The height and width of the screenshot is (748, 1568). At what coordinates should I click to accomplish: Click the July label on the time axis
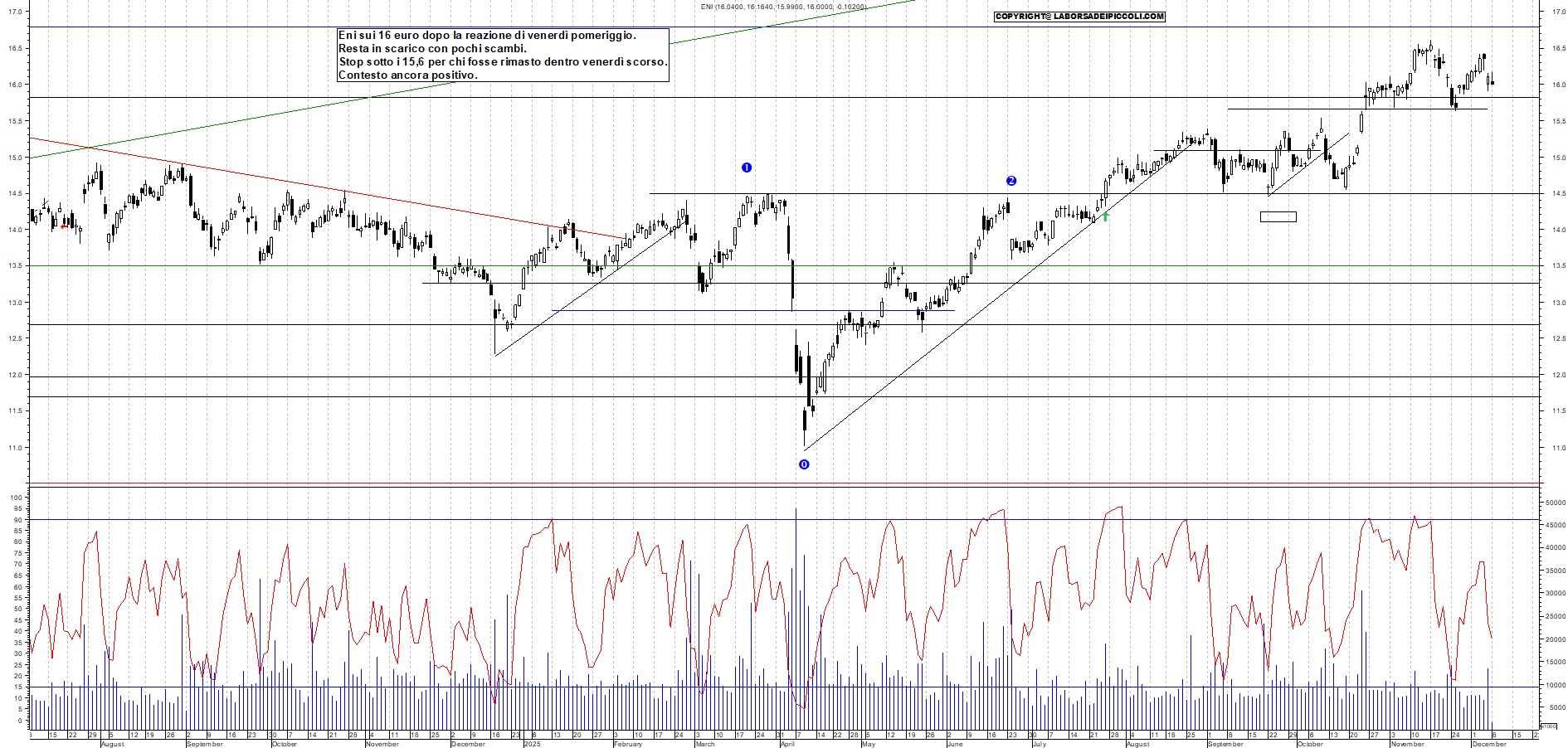1040,744
